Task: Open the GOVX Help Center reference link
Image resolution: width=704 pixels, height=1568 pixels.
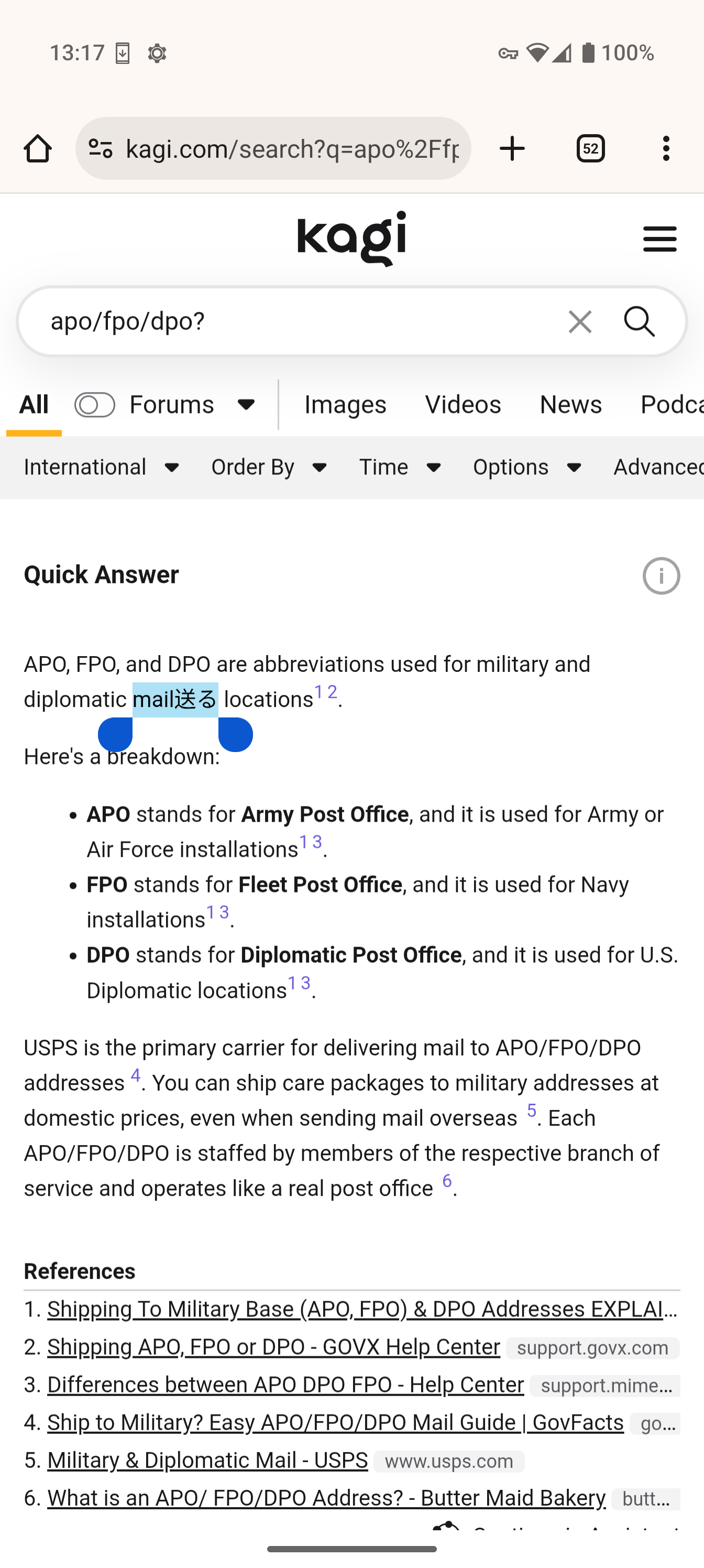Action: pos(274,1347)
